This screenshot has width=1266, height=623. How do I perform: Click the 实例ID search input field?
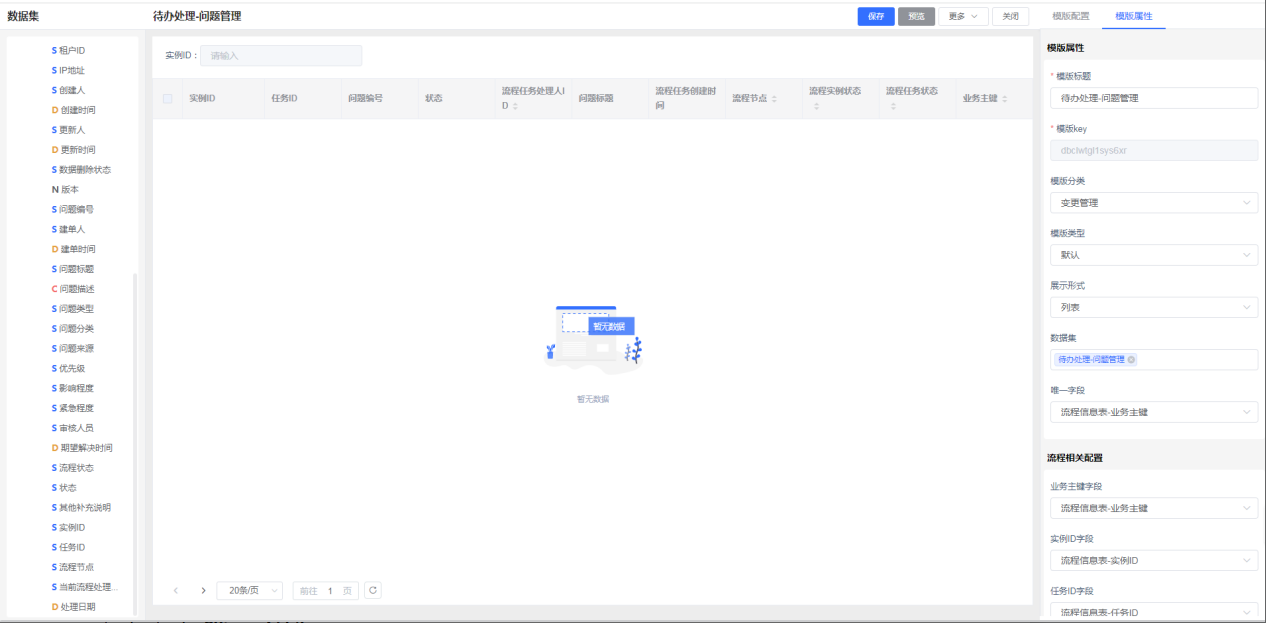pos(281,56)
